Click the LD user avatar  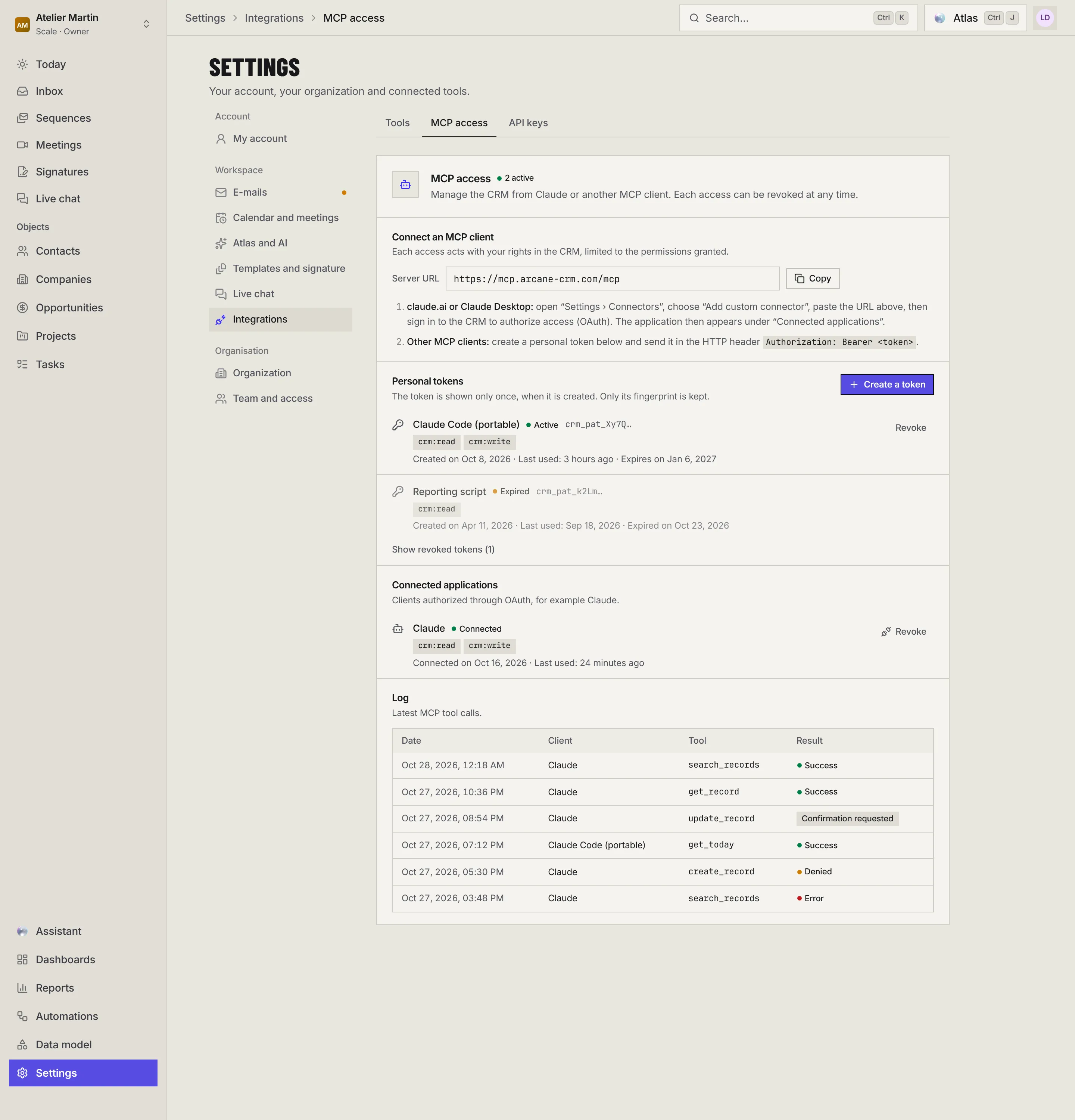coord(1045,18)
